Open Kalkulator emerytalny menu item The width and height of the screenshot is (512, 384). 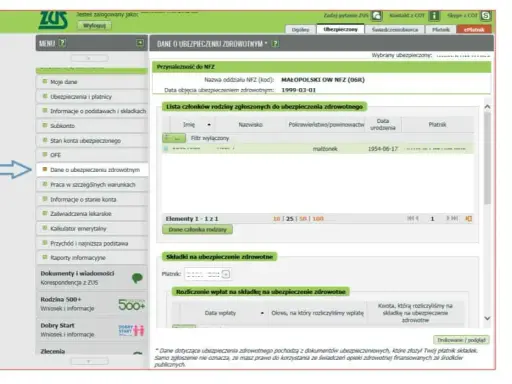(x=92, y=228)
